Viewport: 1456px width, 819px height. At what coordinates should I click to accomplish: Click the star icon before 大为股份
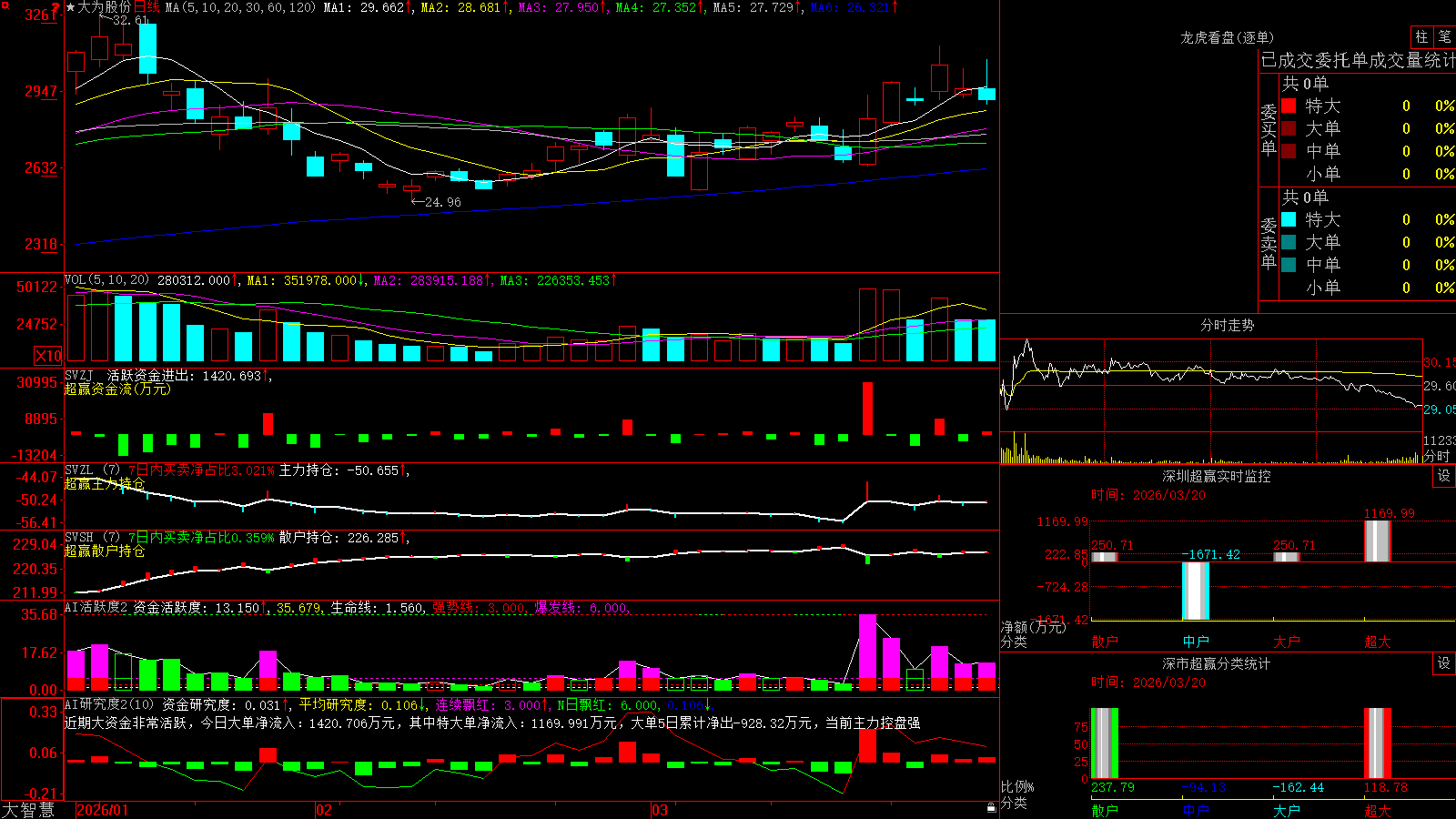point(70,7)
